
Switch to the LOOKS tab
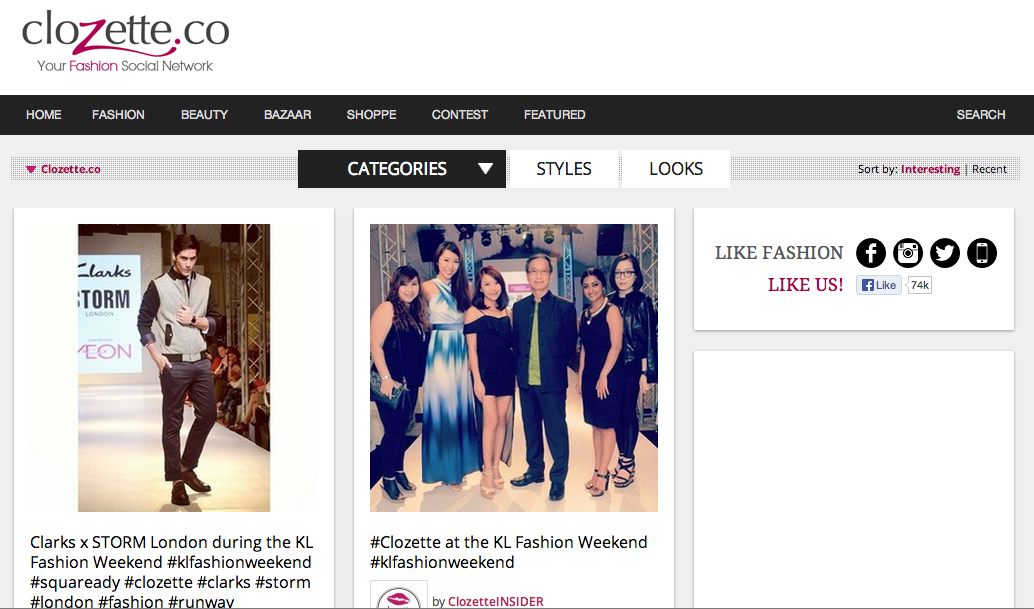[x=676, y=169]
